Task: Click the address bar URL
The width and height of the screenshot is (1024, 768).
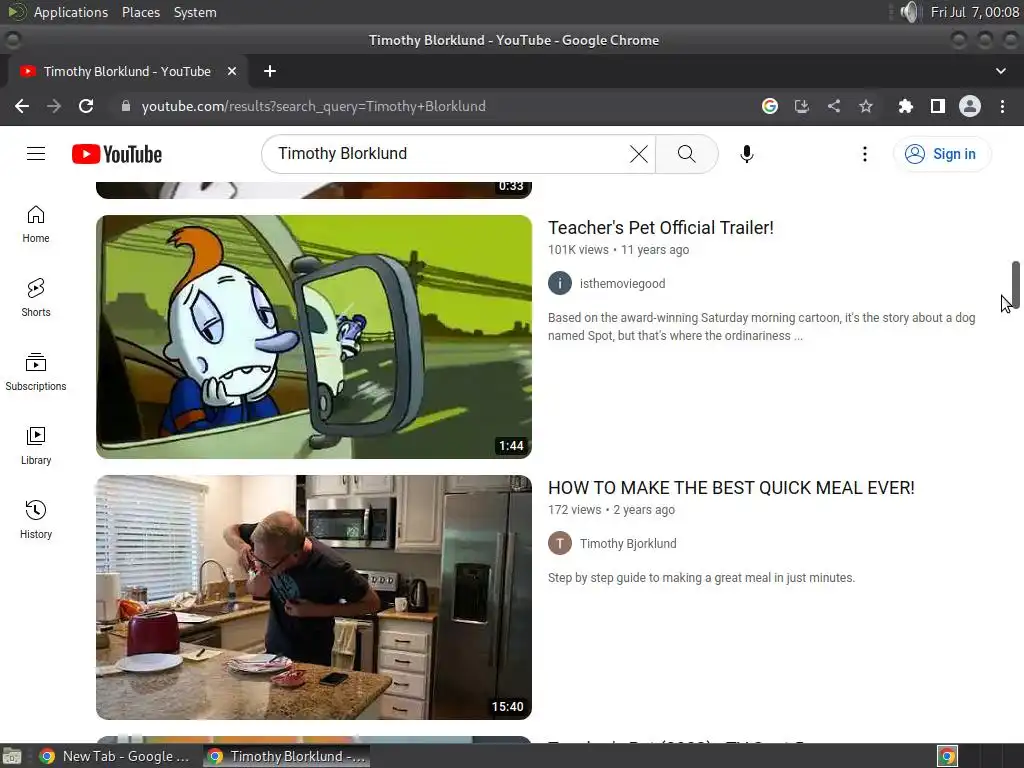Action: [313, 106]
